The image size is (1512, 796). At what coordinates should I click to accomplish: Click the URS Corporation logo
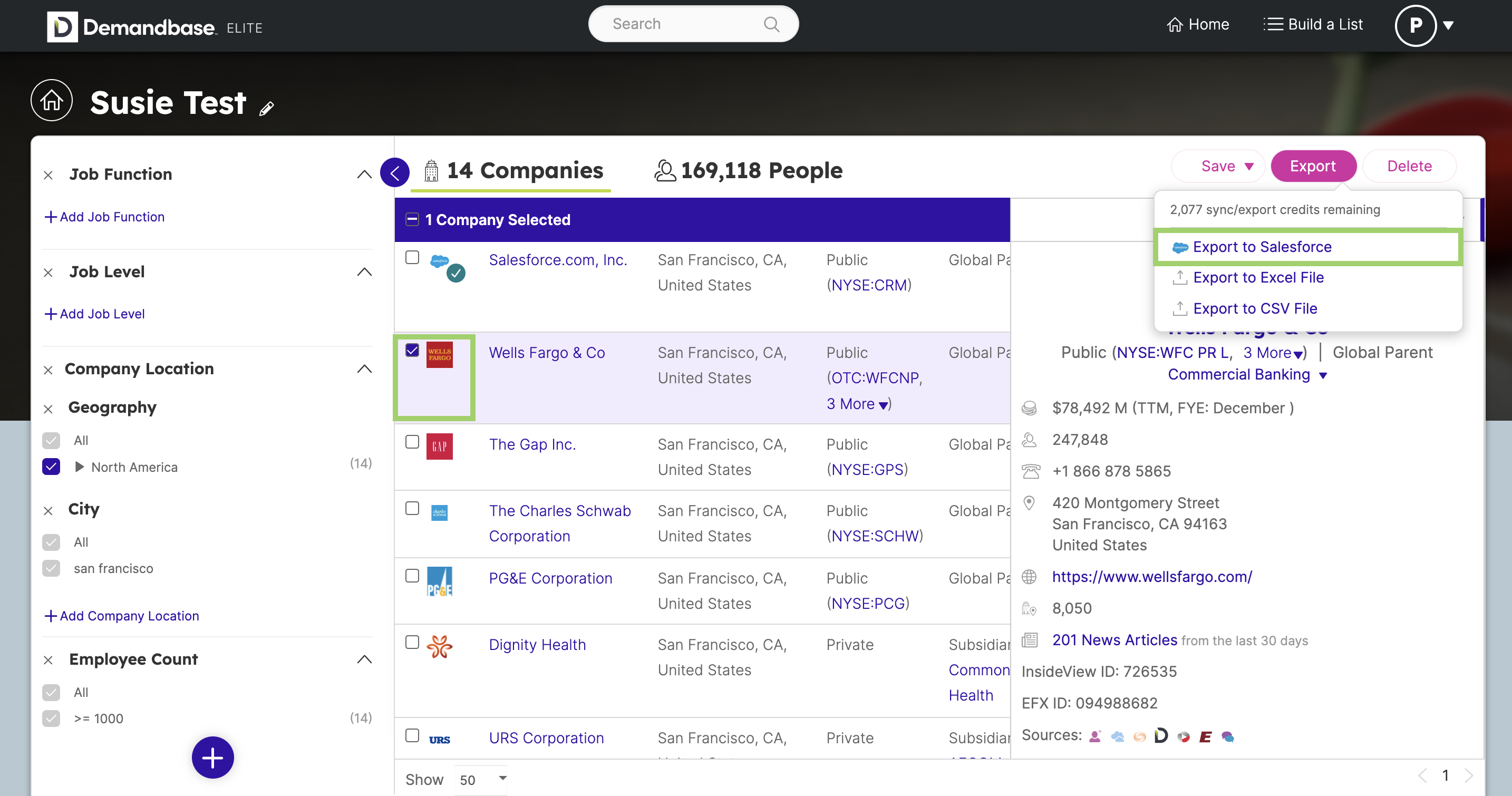tap(440, 740)
